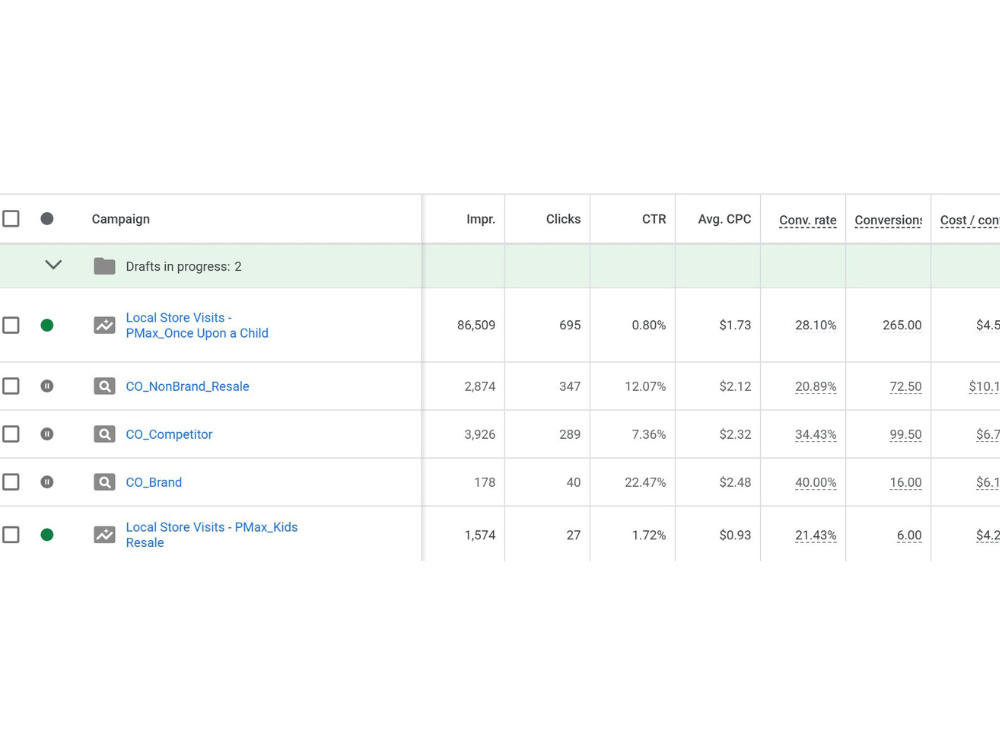Click the search campaign icon beside CO_NonBrand_Resale
This screenshot has width=1000, height=750.
(x=105, y=386)
